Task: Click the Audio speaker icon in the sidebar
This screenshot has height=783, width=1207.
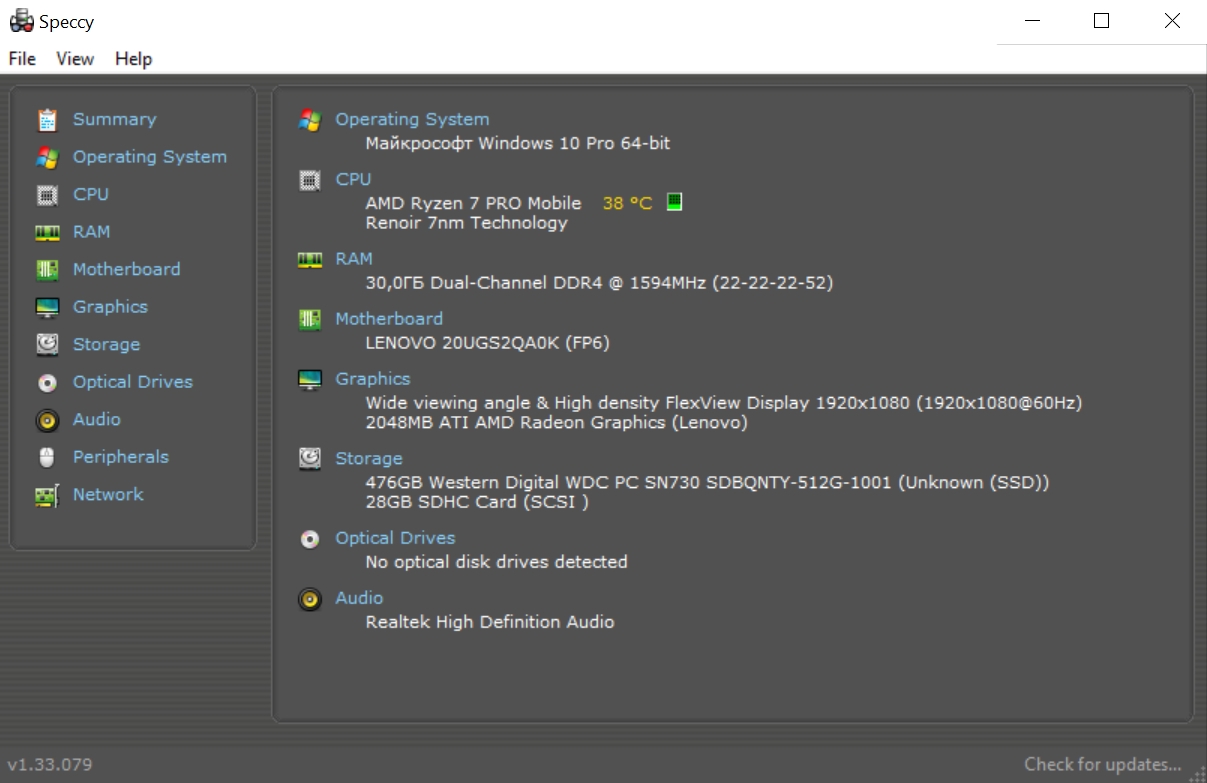Action: pyautogui.click(x=47, y=420)
